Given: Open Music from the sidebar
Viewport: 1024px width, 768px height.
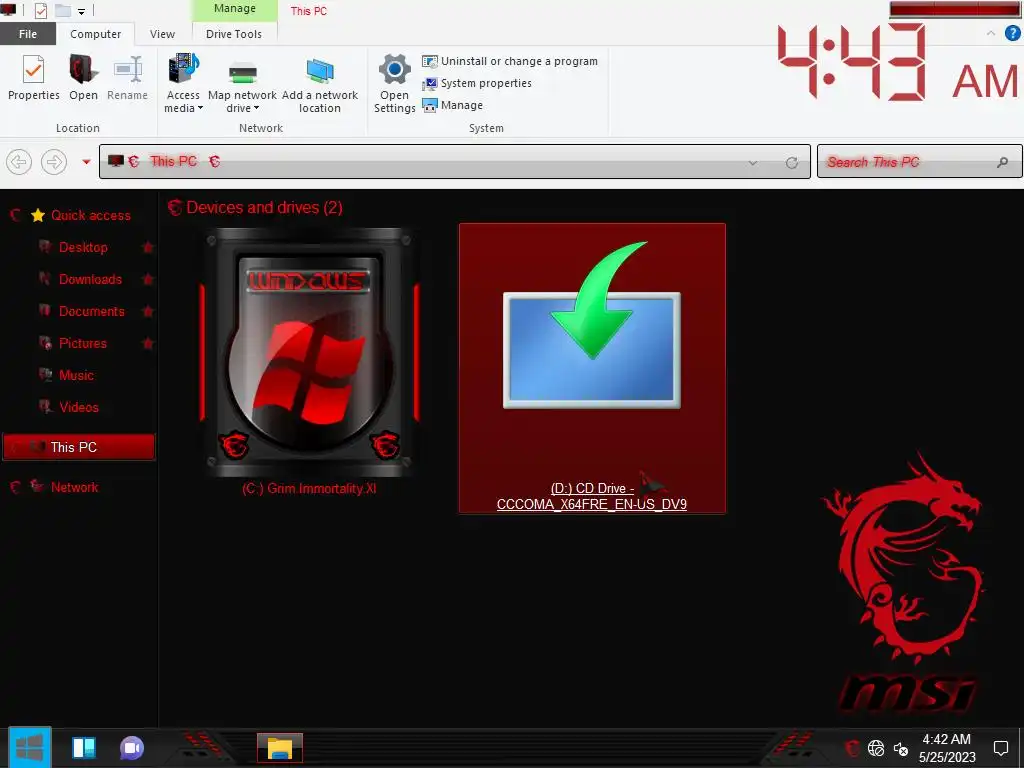Looking at the screenshot, I should point(76,375).
